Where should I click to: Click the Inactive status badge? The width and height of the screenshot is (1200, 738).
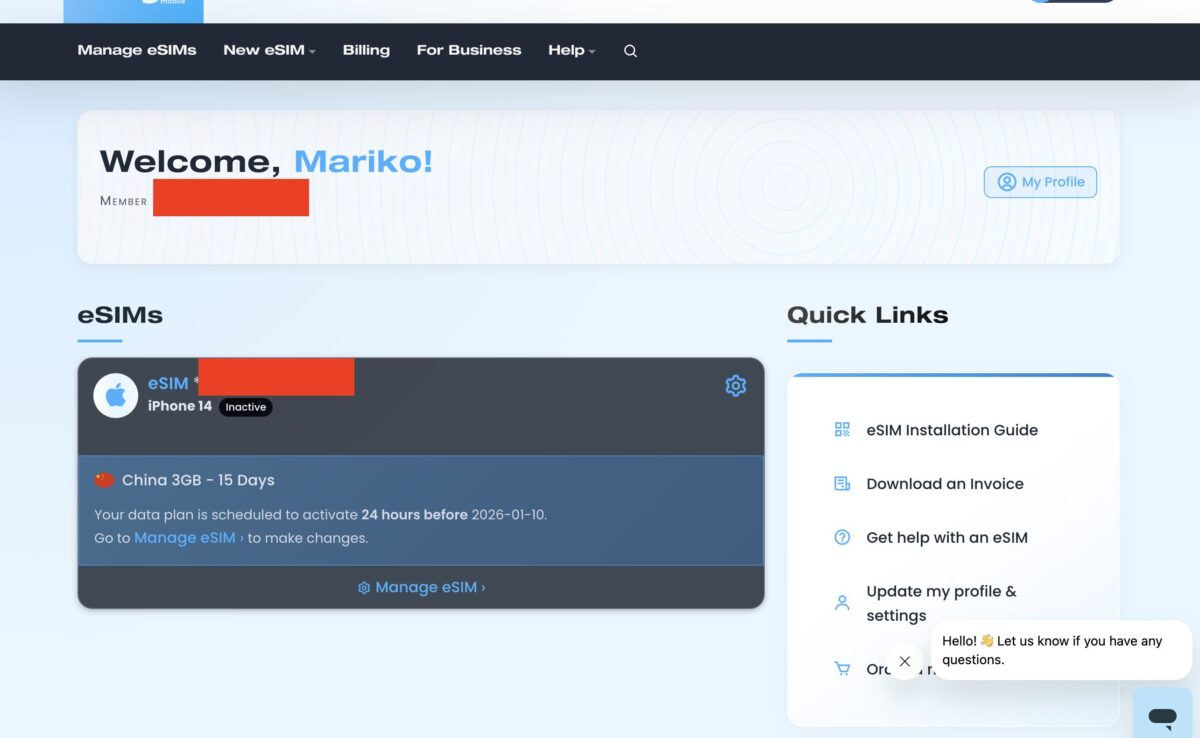pyautogui.click(x=246, y=407)
